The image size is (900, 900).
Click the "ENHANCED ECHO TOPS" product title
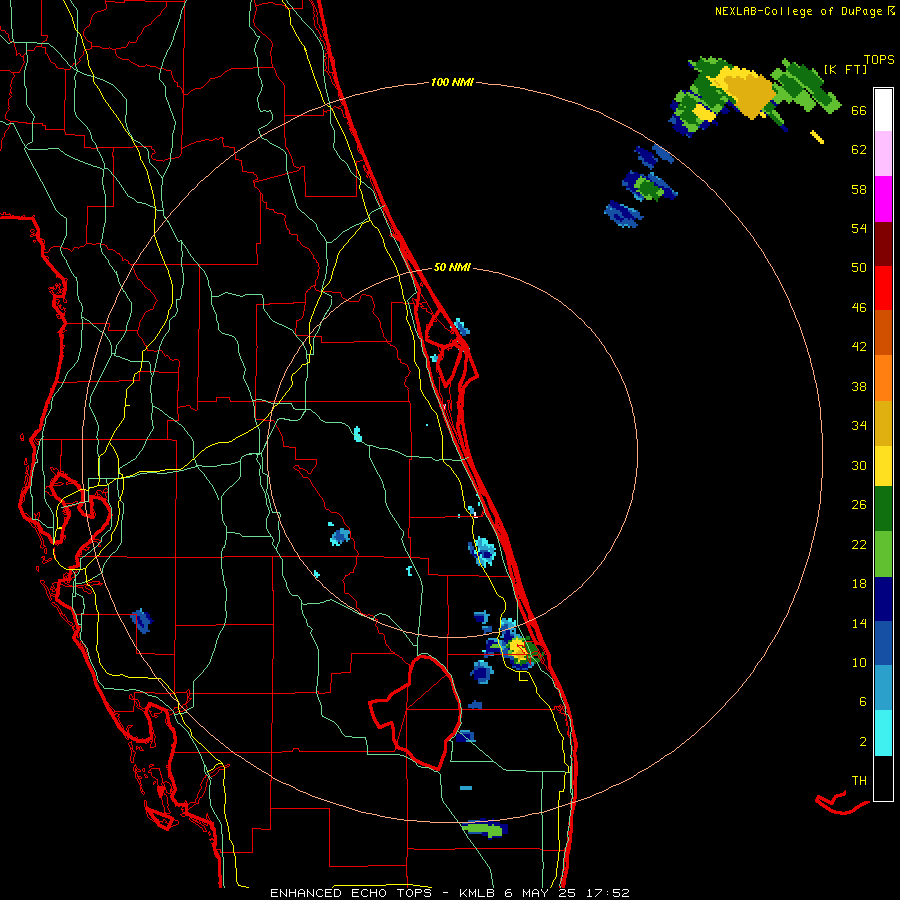click(x=351, y=893)
